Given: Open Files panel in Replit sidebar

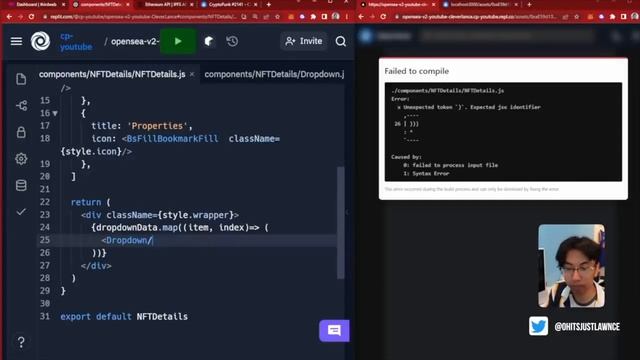Looking at the screenshot, I should point(21,79).
